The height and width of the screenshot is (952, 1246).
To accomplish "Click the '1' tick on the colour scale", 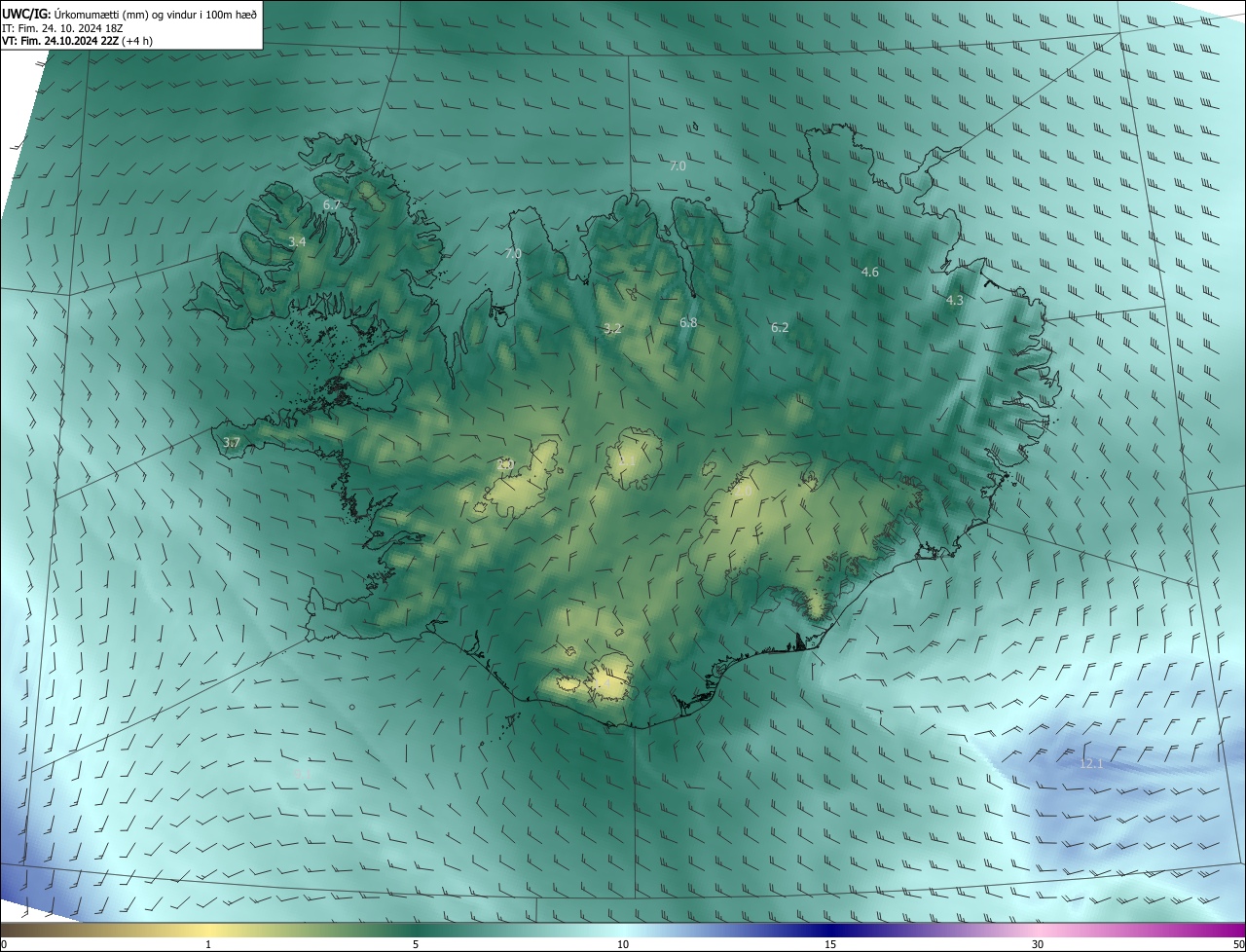I will (208, 944).
